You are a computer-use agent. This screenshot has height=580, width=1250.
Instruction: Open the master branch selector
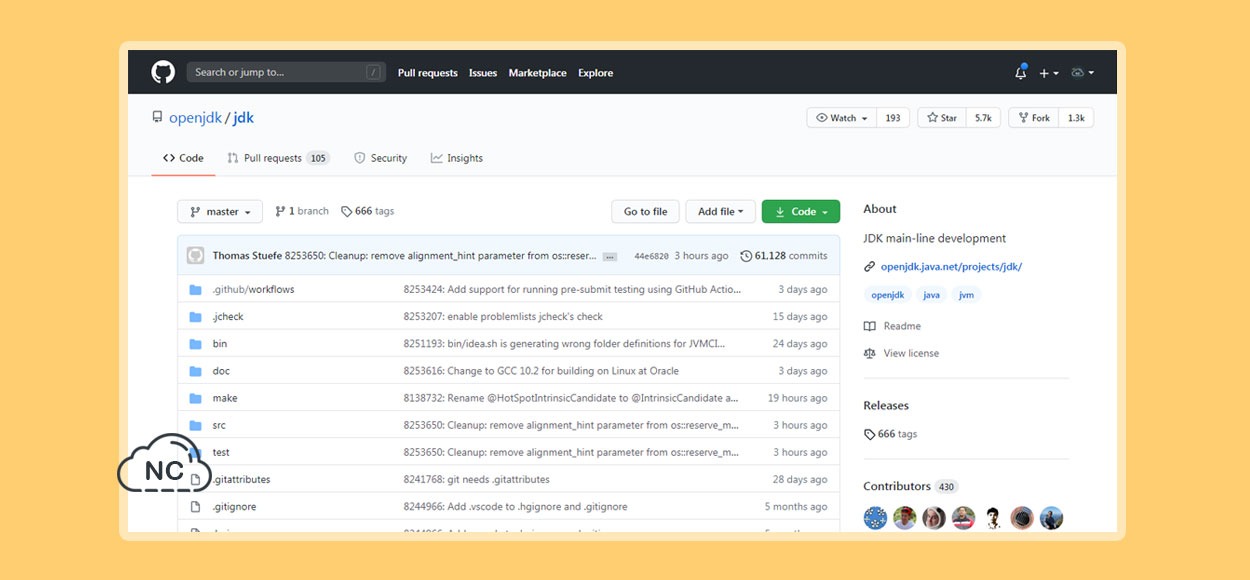tap(220, 212)
